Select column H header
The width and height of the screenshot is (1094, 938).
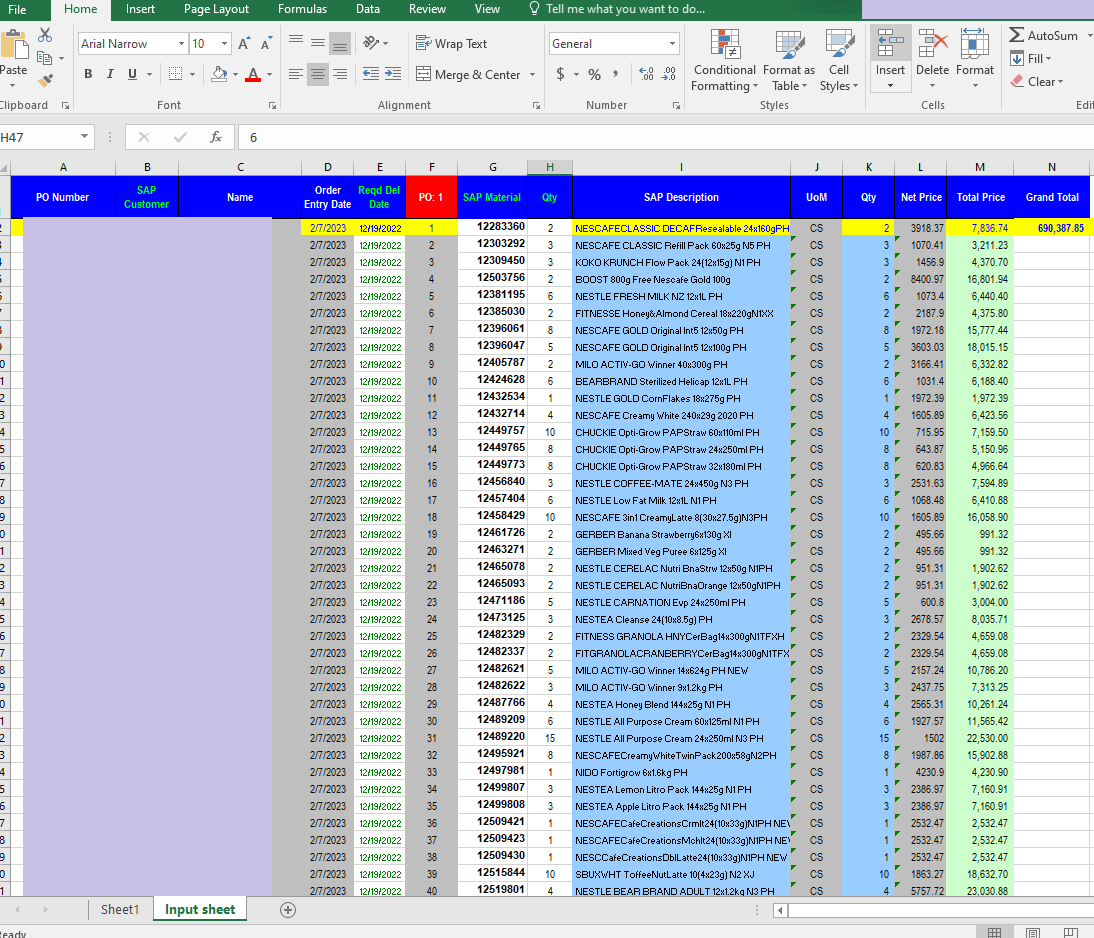click(x=550, y=167)
